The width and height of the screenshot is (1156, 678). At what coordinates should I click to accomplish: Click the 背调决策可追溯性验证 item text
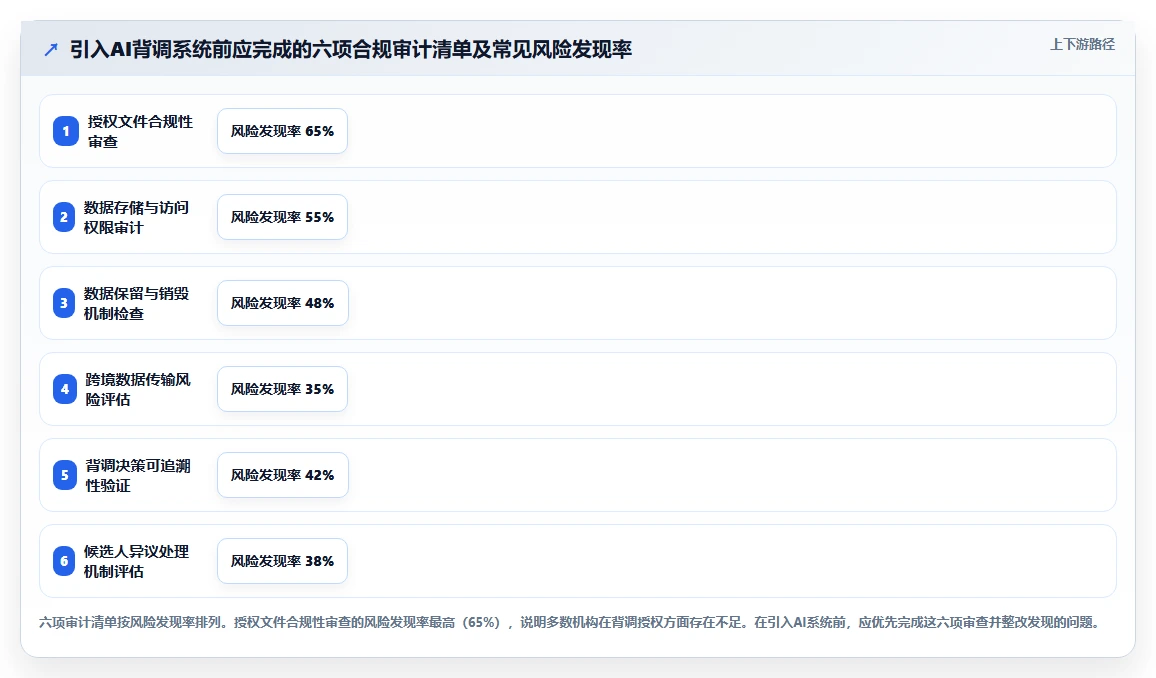[x=138, y=475]
